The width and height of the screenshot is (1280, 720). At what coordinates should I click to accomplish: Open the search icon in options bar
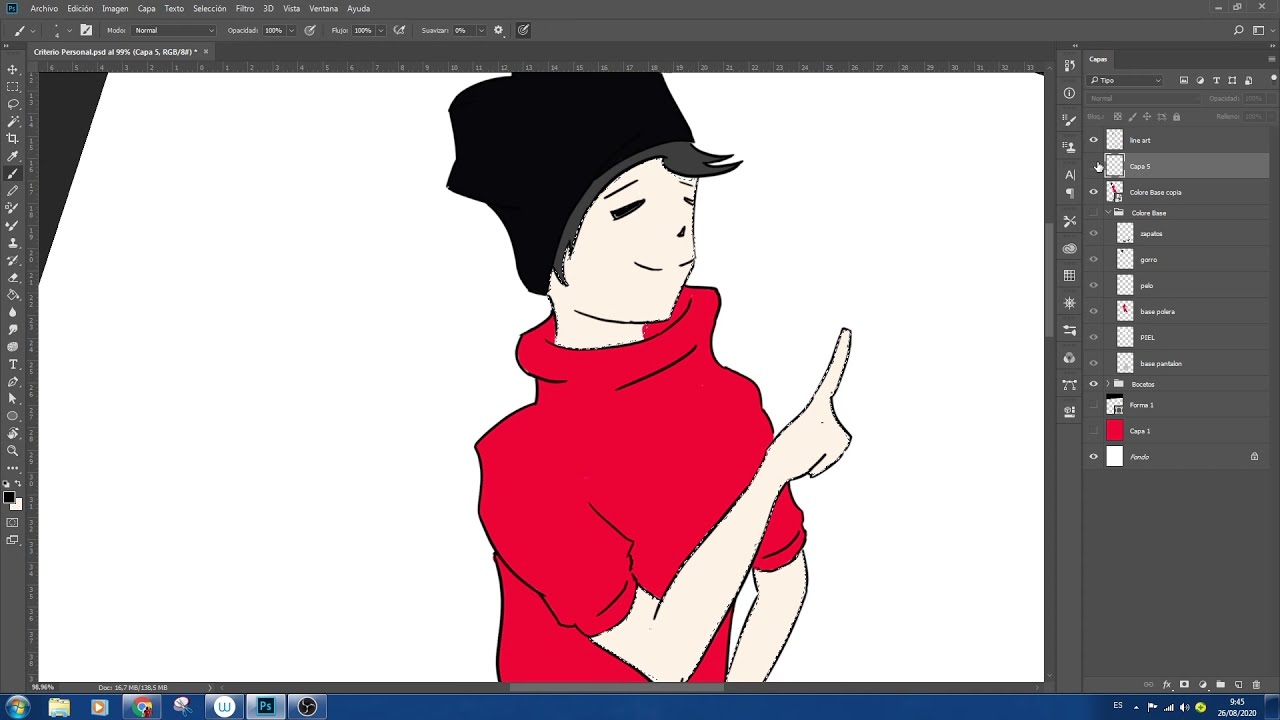tap(1238, 30)
